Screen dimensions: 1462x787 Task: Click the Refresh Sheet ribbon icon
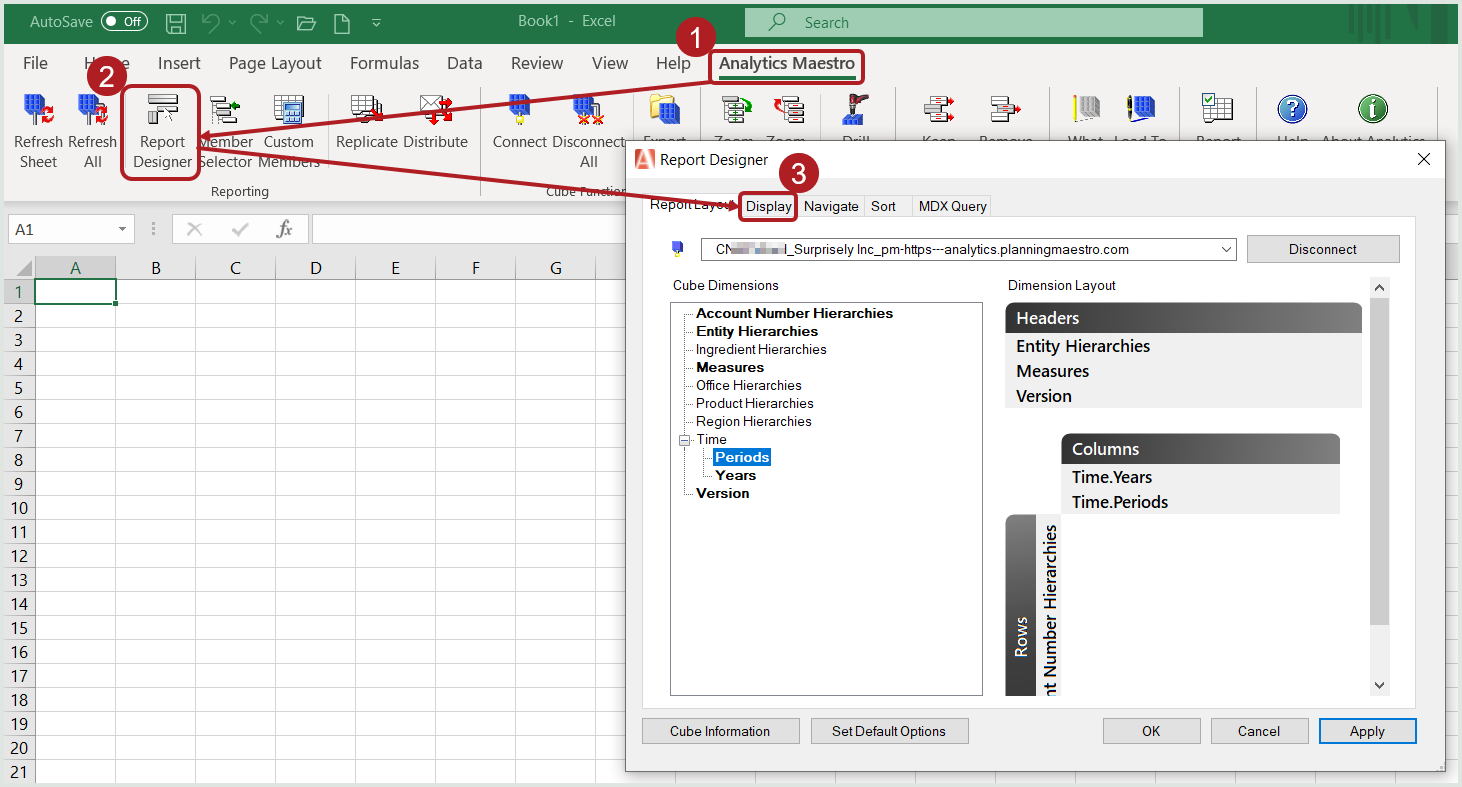[38, 110]
